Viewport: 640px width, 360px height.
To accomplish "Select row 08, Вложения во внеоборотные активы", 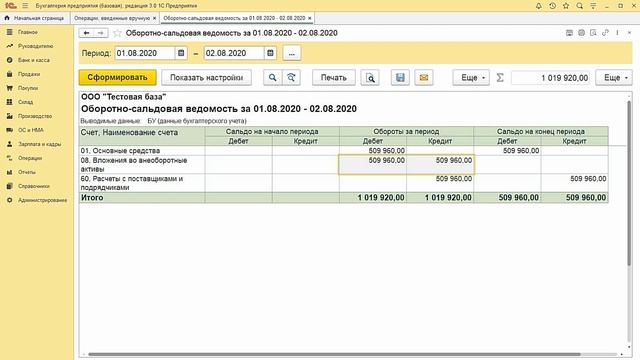I will [x=142, y=164].
